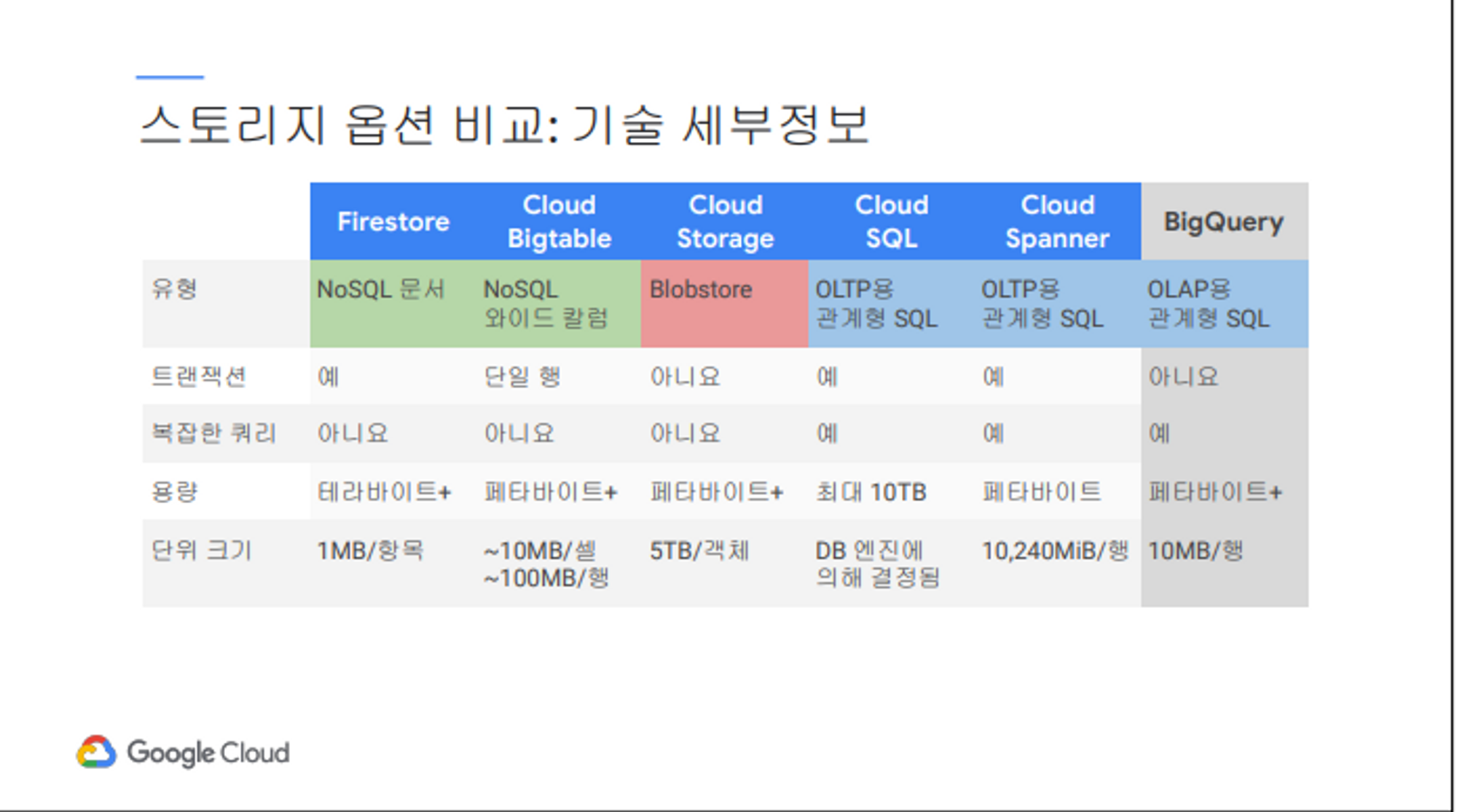This screenshot has height=812, width=1457.
Task: Select the gray BigQuery header cell
Action: [x=1224, y=221]
